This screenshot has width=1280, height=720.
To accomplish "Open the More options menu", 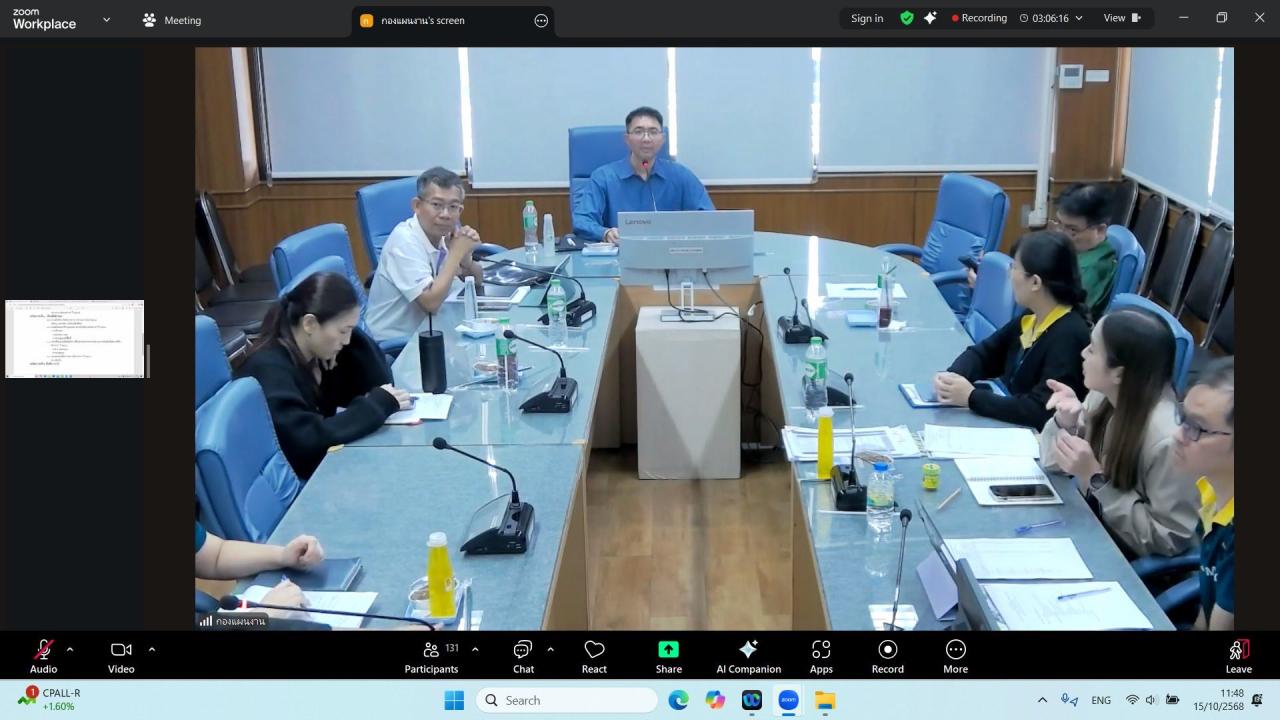I will (x=955, y=656).
